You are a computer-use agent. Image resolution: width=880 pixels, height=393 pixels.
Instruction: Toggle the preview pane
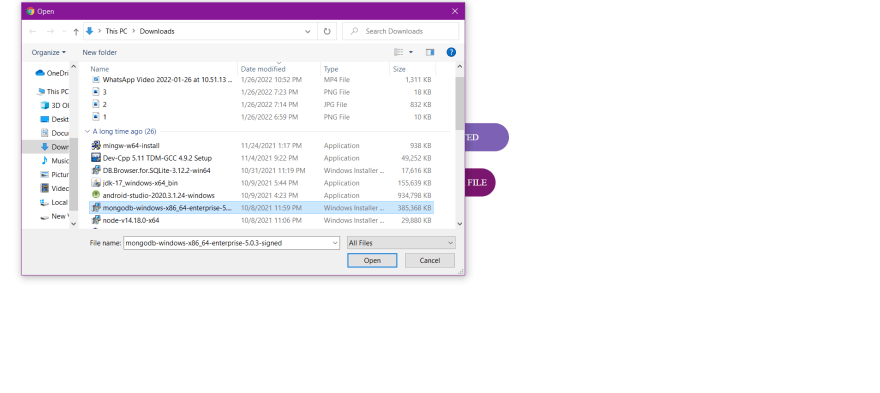(x=430, y=52)
